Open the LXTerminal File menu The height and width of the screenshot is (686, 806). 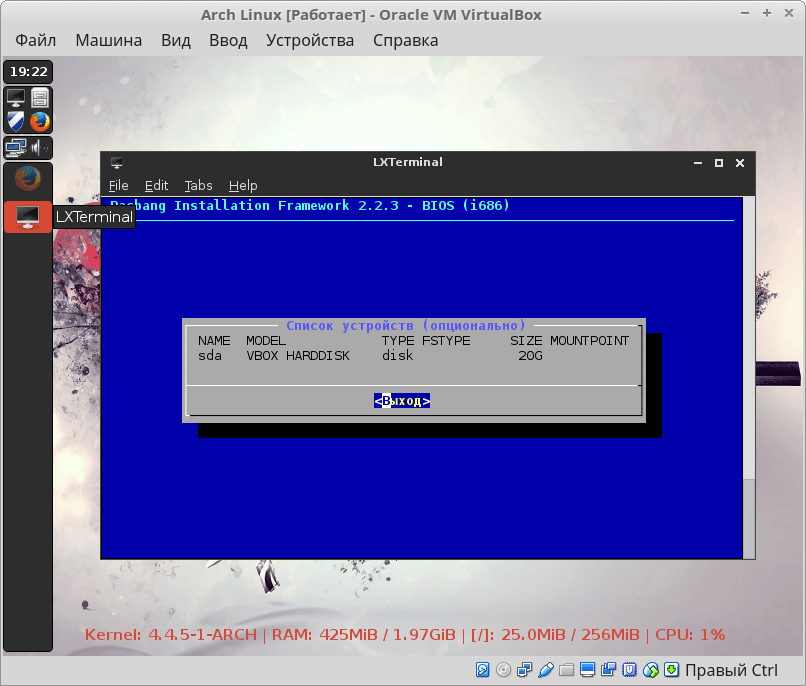119,185
